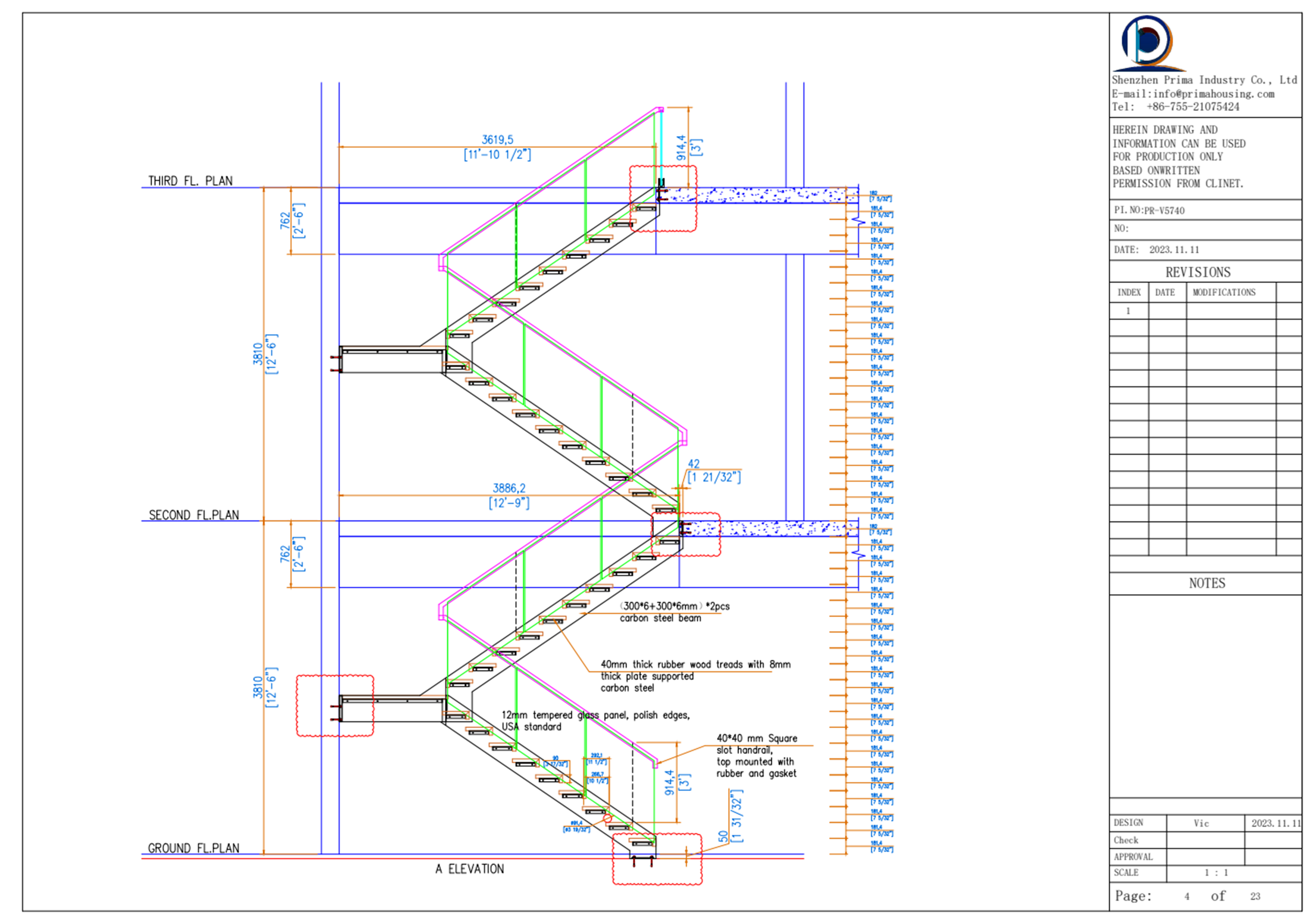Click the 3619,5 dimension text
1316x923 pixels.
coord(497,140)
